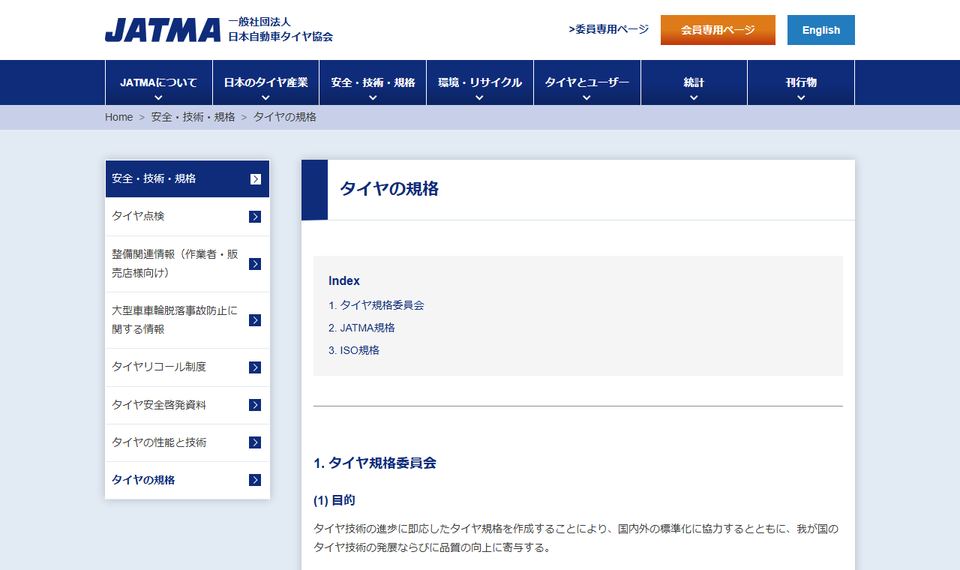
Task: Click the 1. タイヤ規格委員会 section heading
Action: pyautogui.click(x=375, y=463)
